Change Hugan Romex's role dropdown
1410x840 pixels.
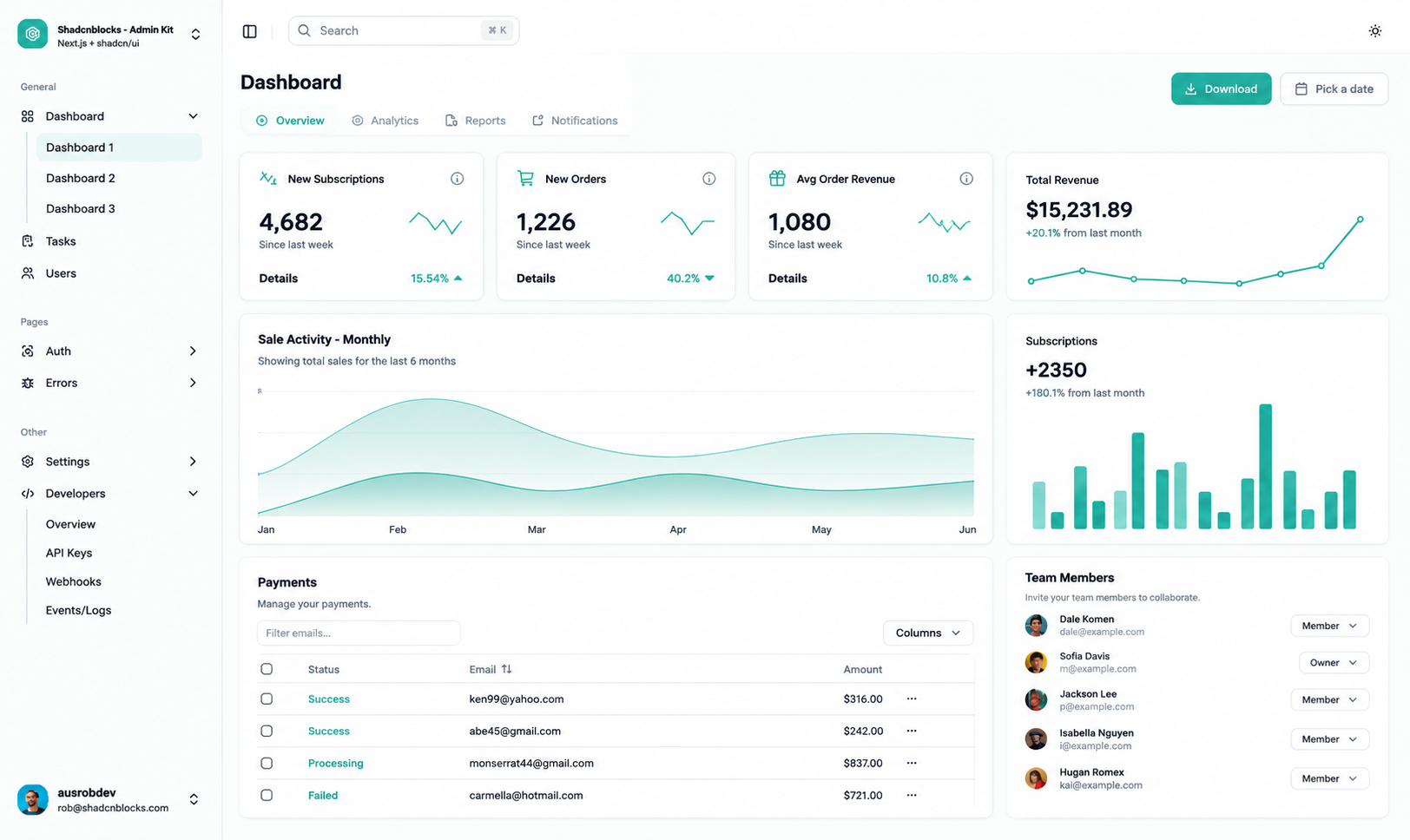click(x=1329, y=778)
